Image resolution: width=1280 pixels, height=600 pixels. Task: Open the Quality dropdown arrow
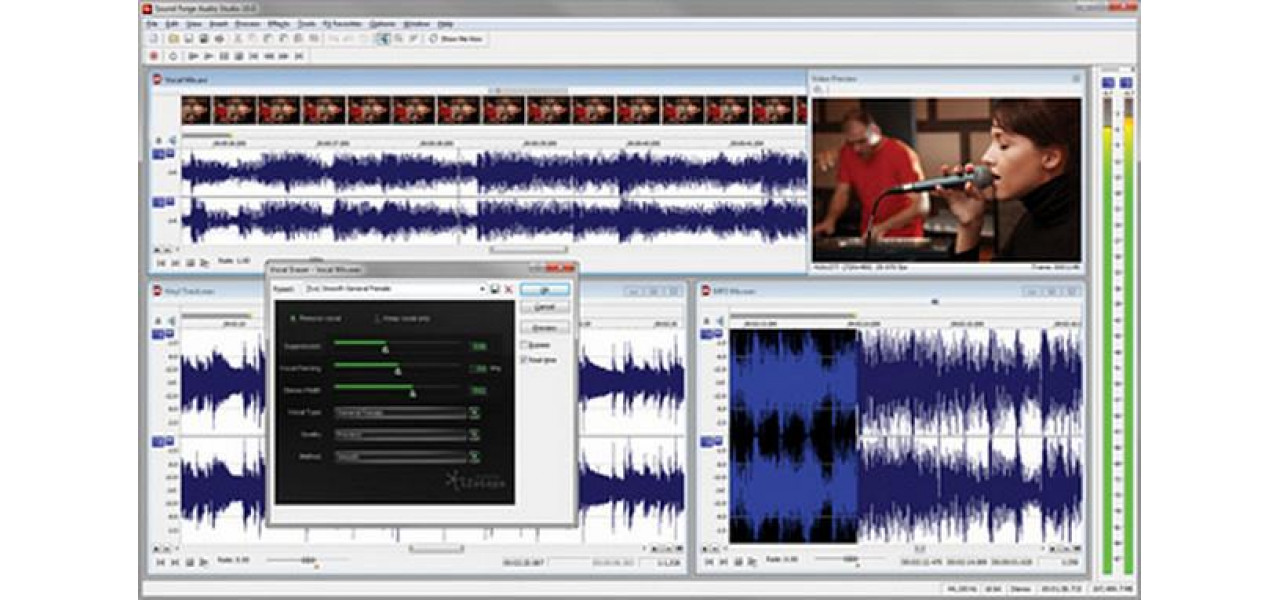(475, 435)
